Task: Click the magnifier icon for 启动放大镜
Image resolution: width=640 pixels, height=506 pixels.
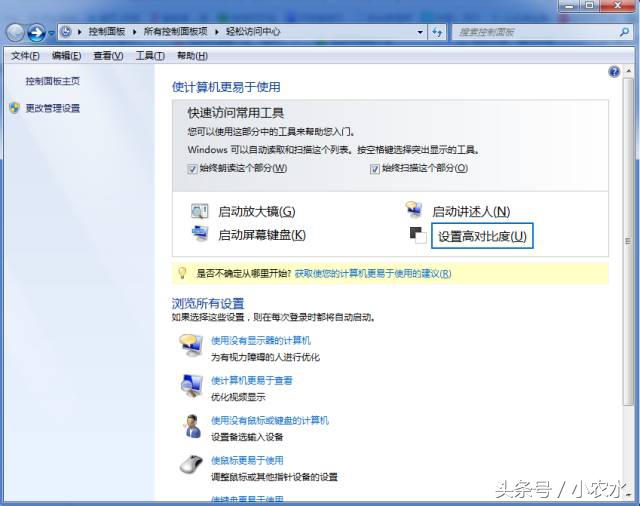Action: 200,211
